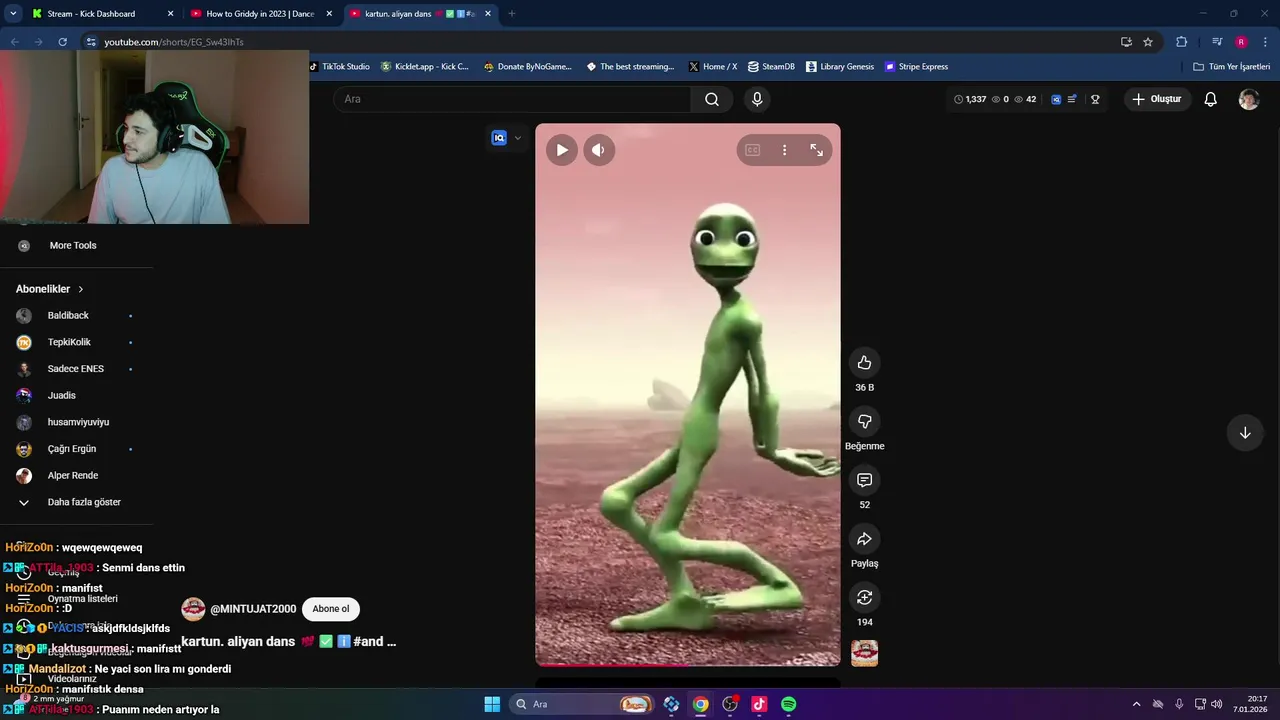1280x720 pixels.
Task: Expand the Abonelikler subscriptions section
Action: (50, 289)
